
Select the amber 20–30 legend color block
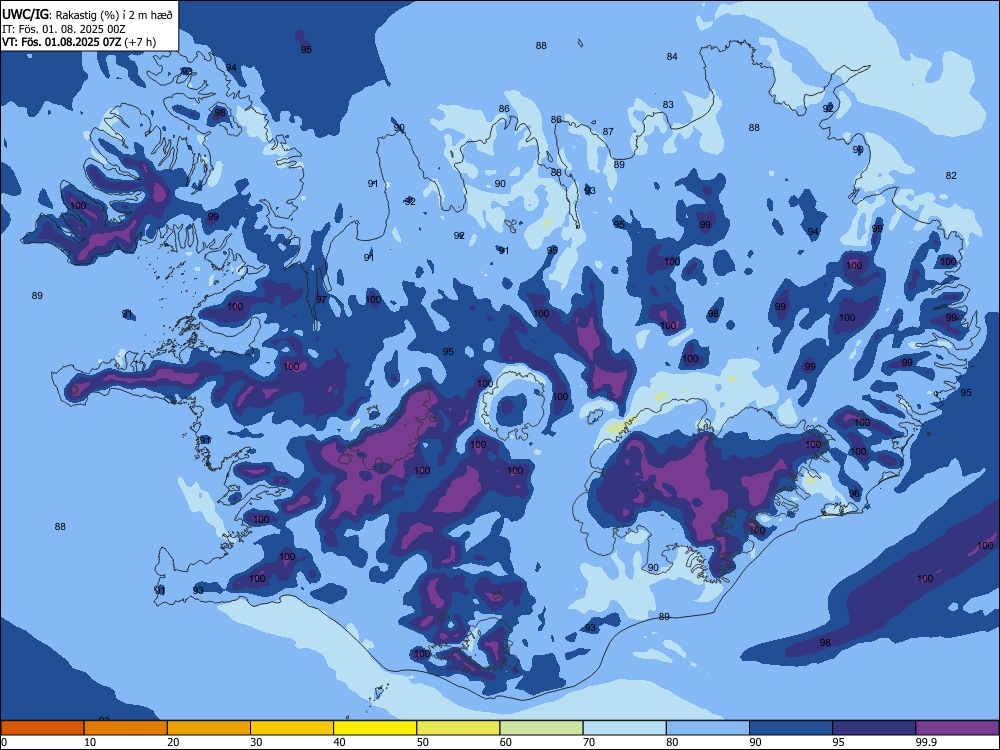click(x=209, y=728)
